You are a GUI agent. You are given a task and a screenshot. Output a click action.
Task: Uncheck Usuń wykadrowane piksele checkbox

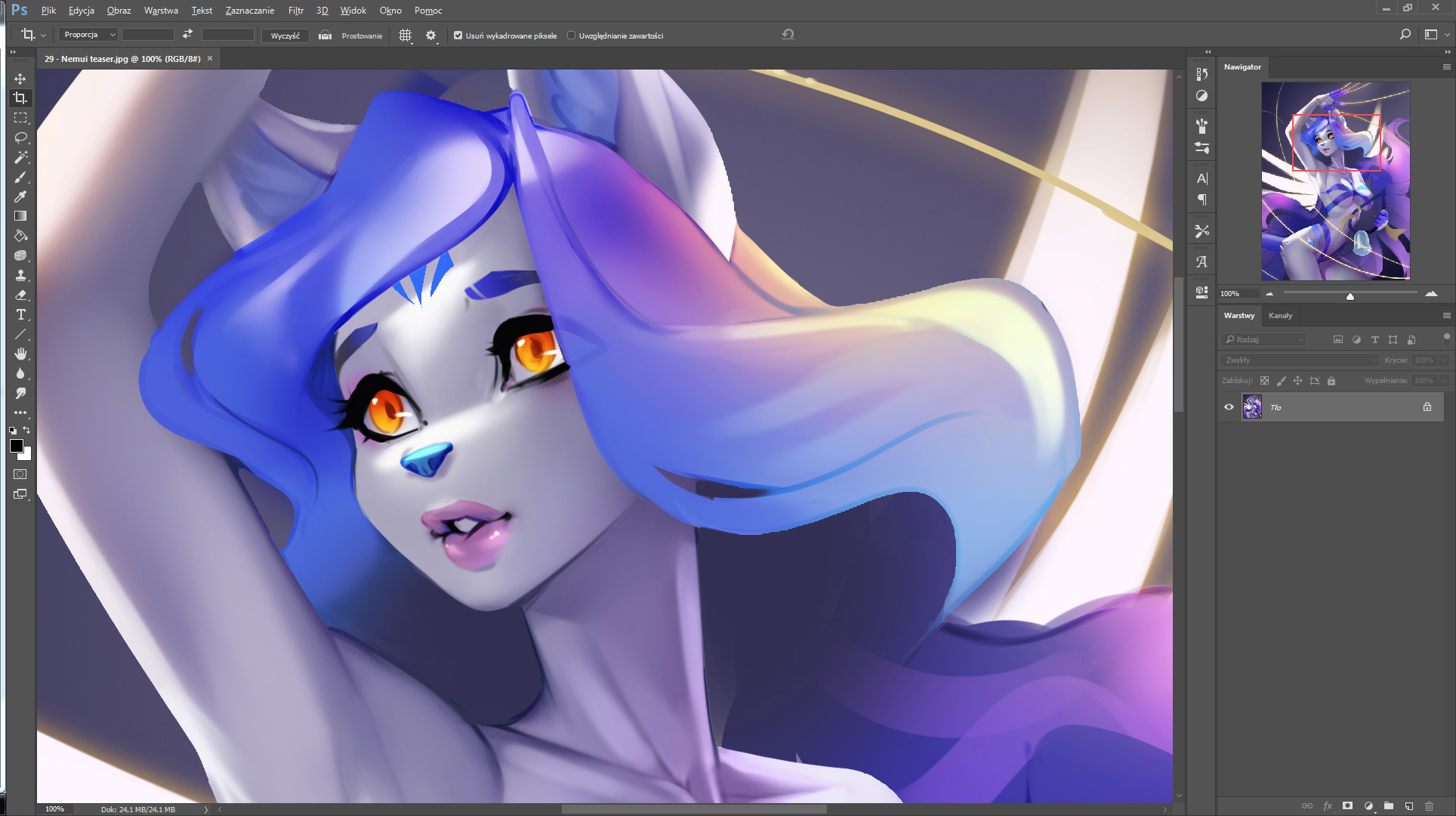458,36
